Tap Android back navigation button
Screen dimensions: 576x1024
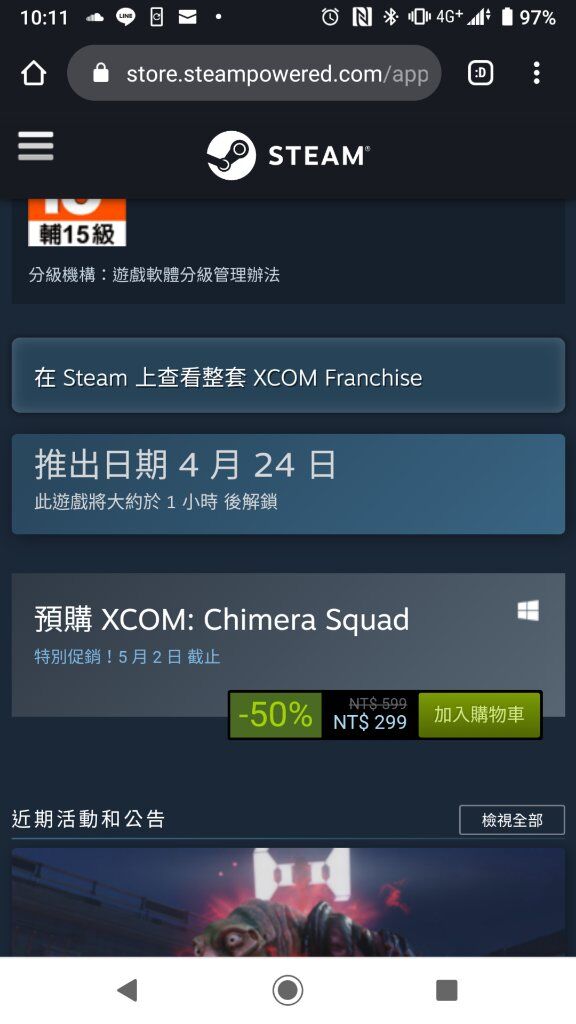127,991
